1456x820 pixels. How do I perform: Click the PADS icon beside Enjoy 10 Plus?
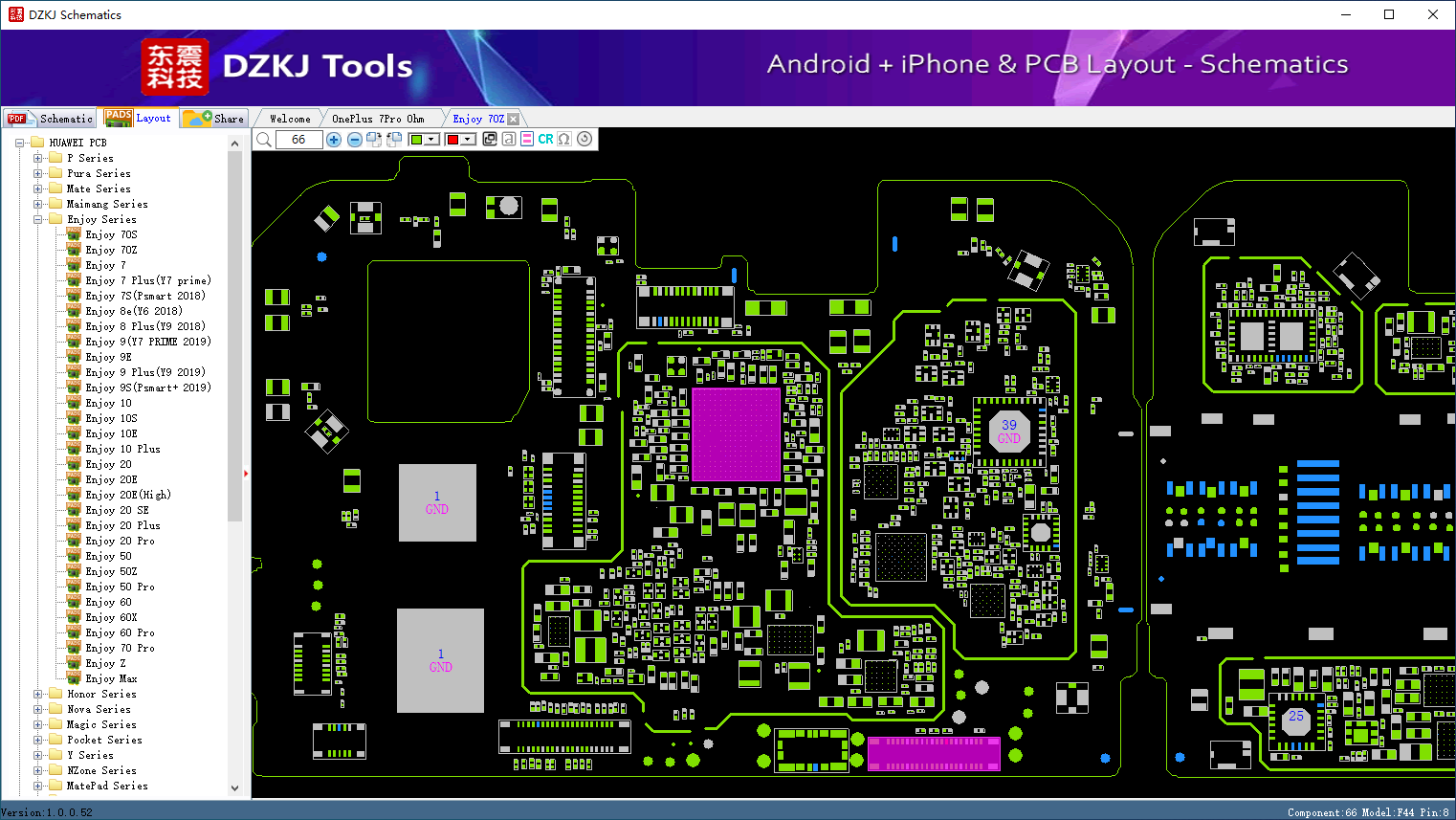tap(74, 448)
